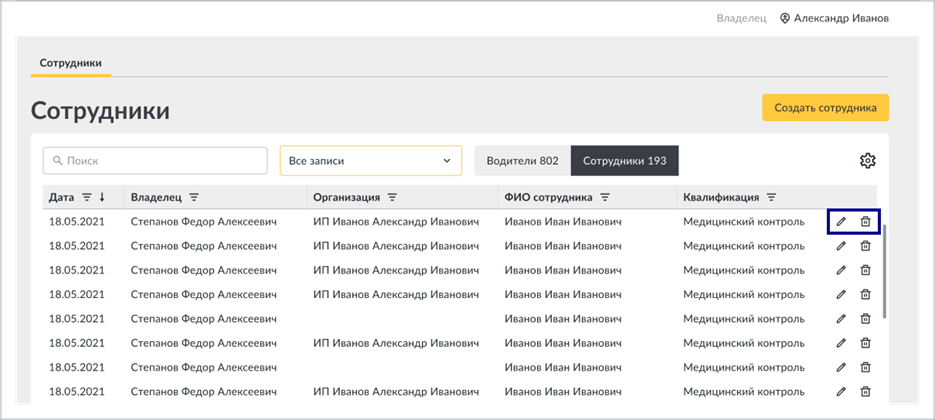Screen dimensions: 935x420
Task: Open filter icon for ФИО сотрудника column
Action: [605, 197]
